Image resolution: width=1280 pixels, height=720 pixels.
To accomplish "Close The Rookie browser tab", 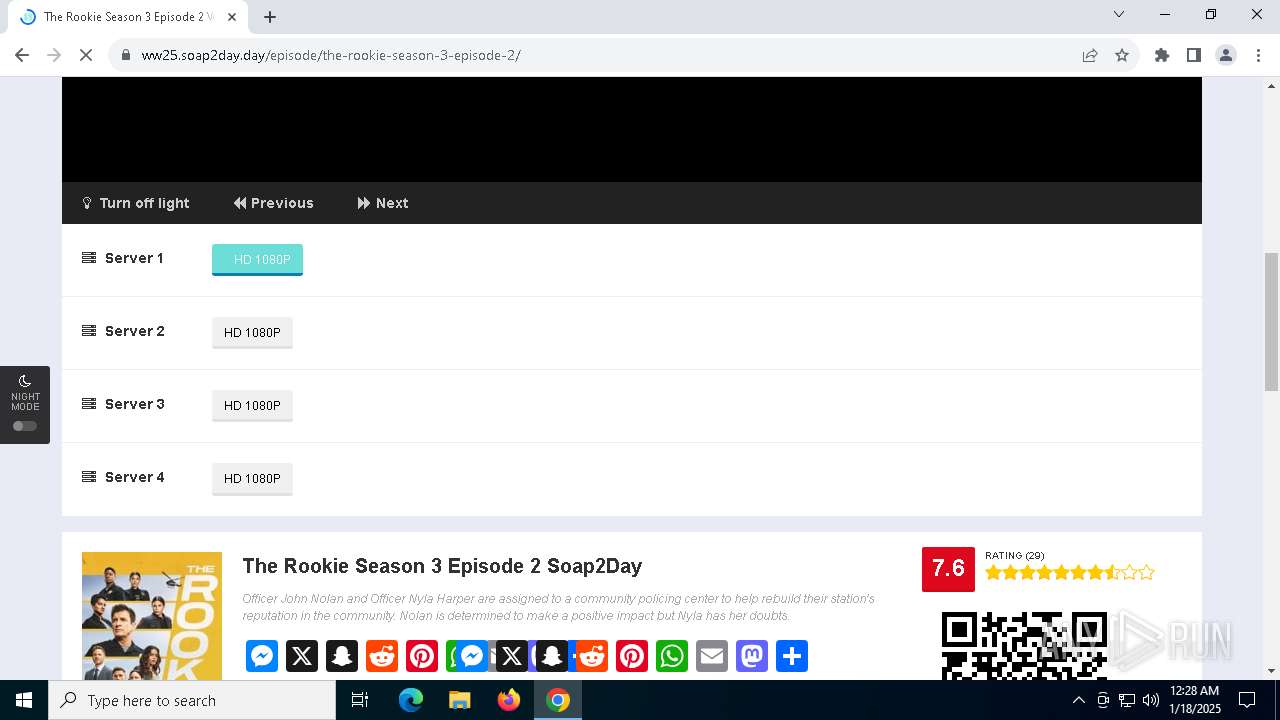I will click(x=232, y=17).
